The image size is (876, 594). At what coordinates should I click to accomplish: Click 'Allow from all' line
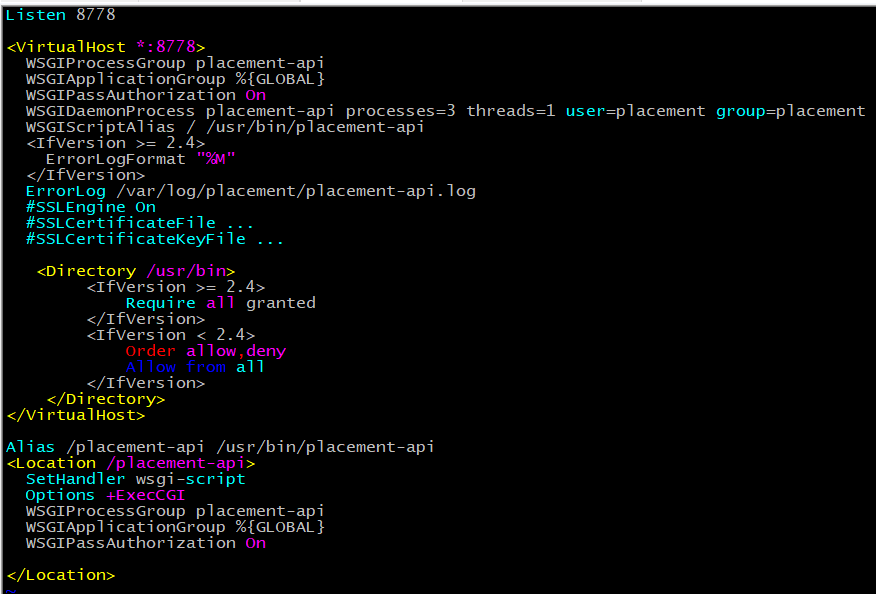tap(195, 367)
